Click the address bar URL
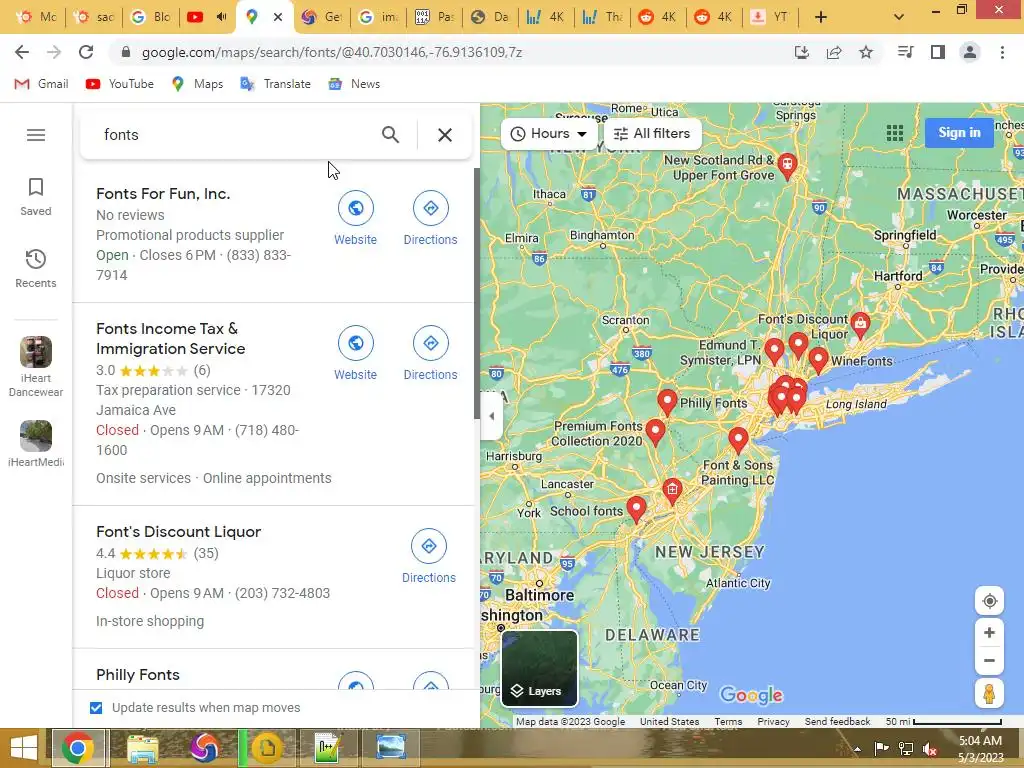The height and width of the screenshot is (768, 1024). tap(332, 52)
